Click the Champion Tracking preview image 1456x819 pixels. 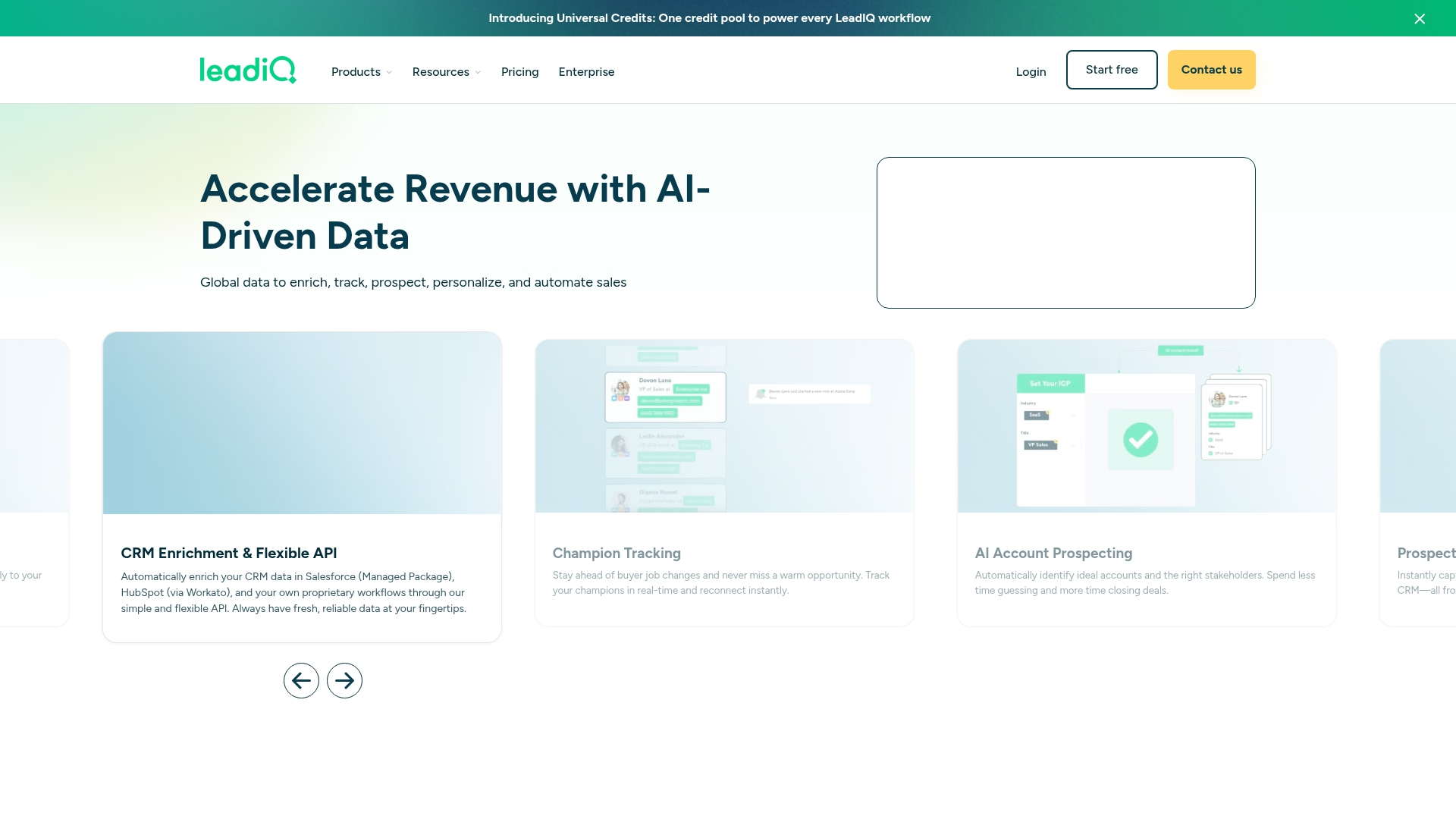coord(724,426)
